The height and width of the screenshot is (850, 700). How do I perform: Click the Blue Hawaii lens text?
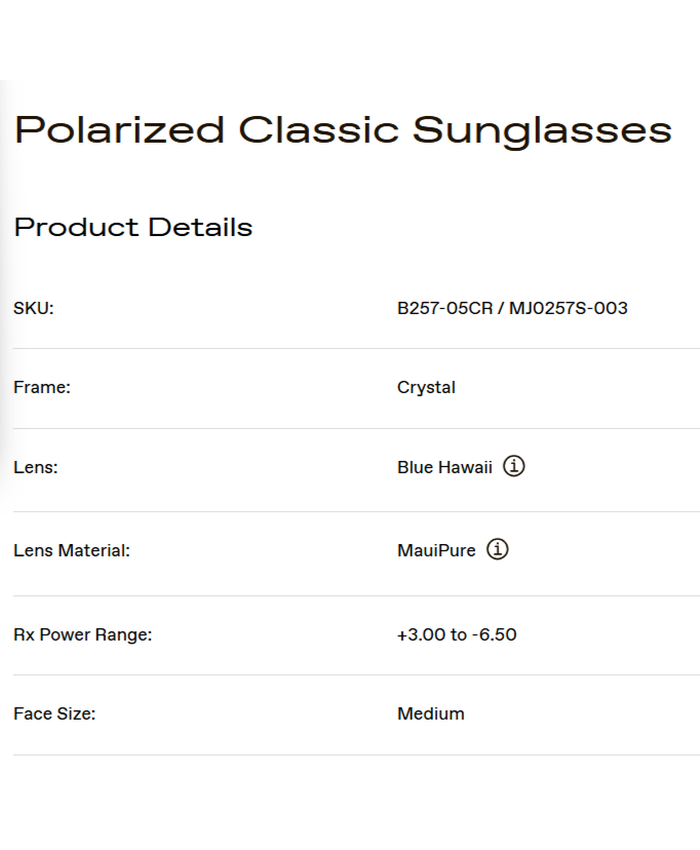pos(444,467)
